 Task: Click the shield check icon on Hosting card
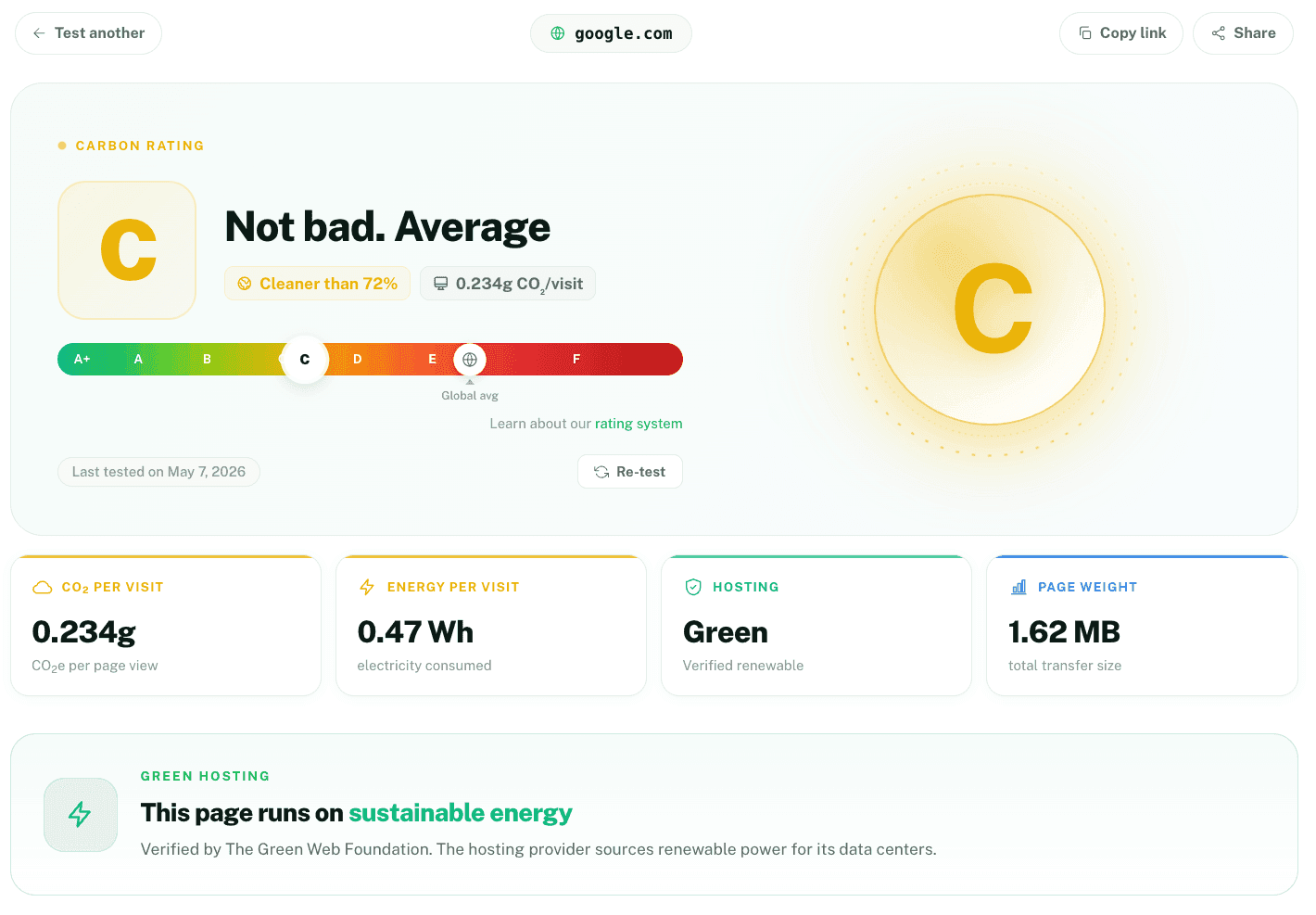point(693,587)
